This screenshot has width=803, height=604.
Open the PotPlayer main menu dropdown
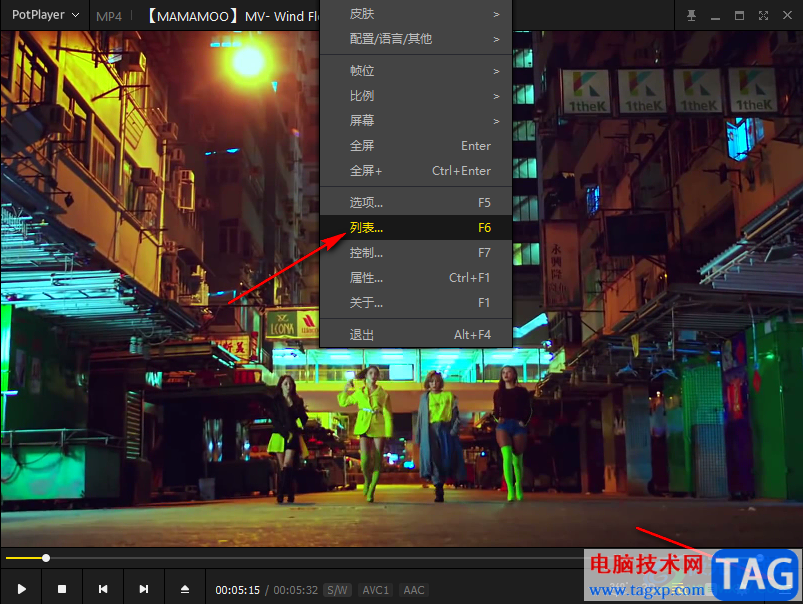point(45,15)
